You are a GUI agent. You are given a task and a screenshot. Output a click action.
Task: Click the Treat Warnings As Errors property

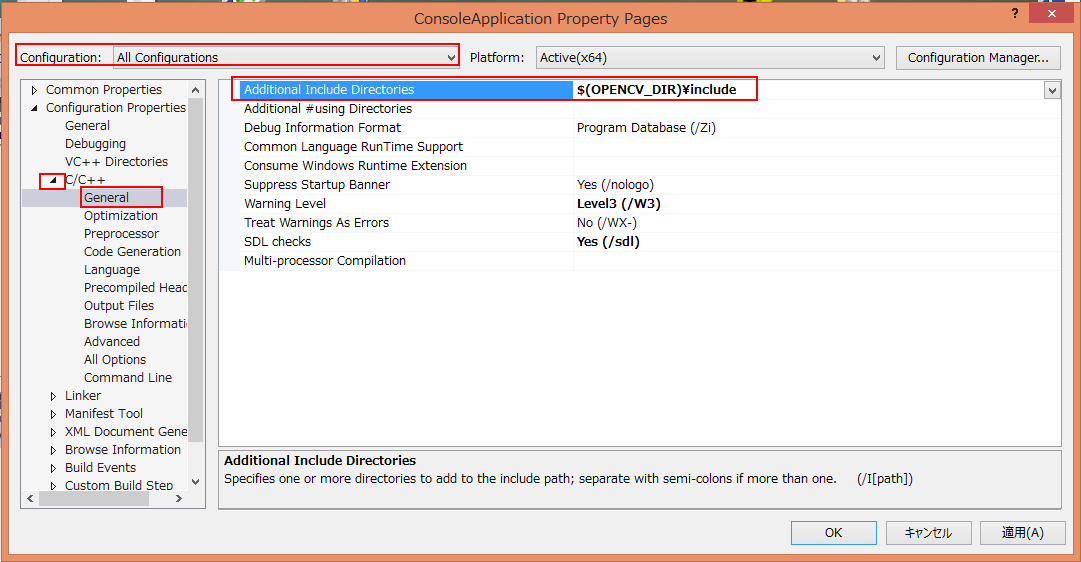pyautogui.click(x=316, y=222)
